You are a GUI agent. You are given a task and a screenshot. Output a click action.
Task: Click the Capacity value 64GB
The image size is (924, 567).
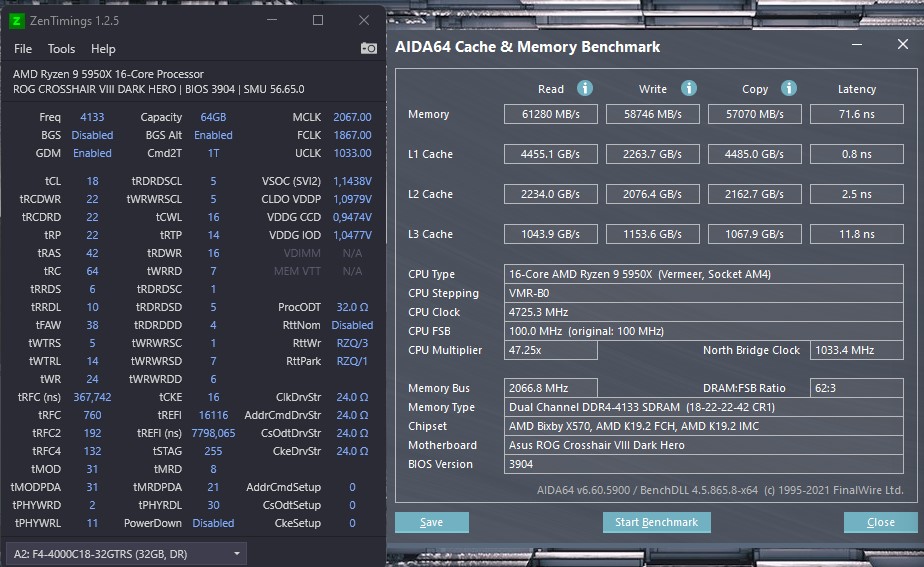pyautogui.click(x=213, y=117)
